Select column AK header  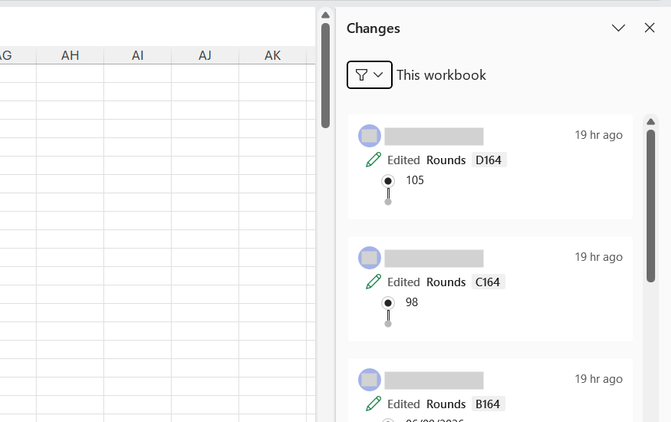[x=273, y=55]
